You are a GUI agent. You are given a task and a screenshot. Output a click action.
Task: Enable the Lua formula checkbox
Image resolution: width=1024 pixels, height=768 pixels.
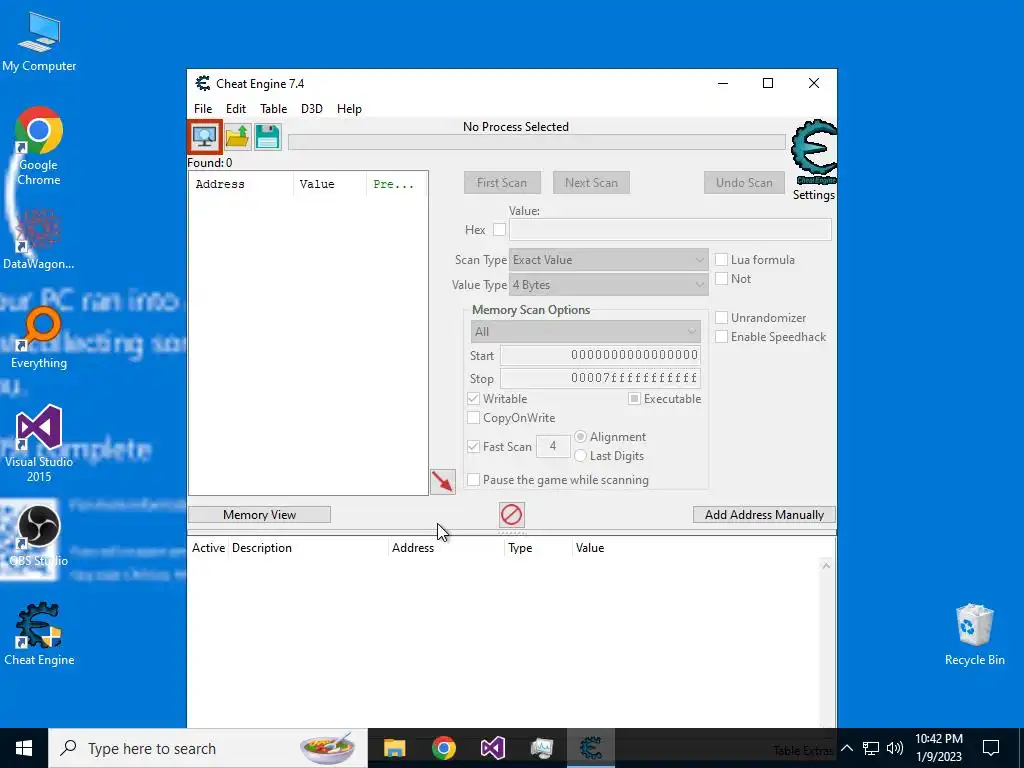tap(721, 259)
